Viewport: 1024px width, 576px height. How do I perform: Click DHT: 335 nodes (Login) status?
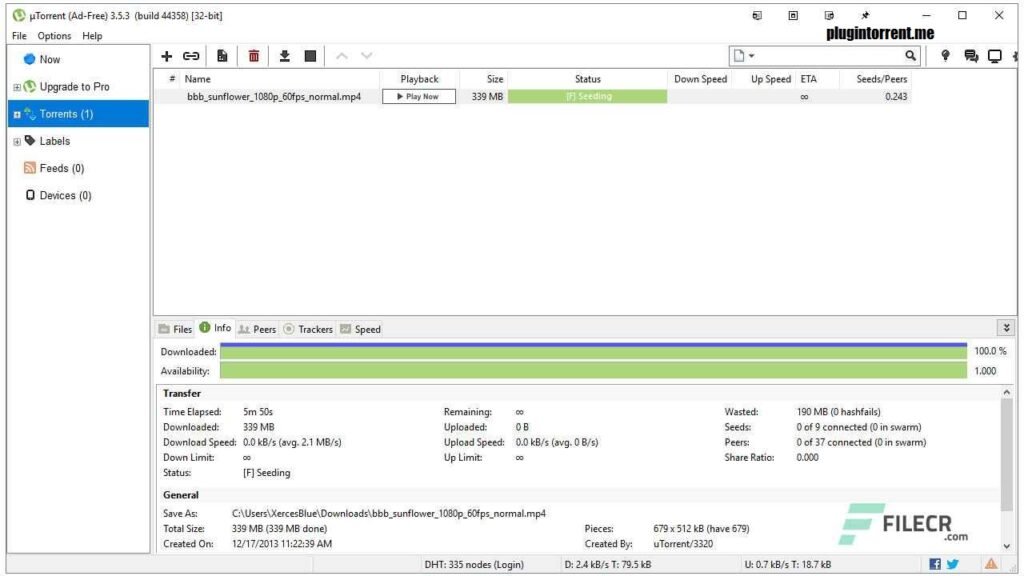click(x=474, y=564)
